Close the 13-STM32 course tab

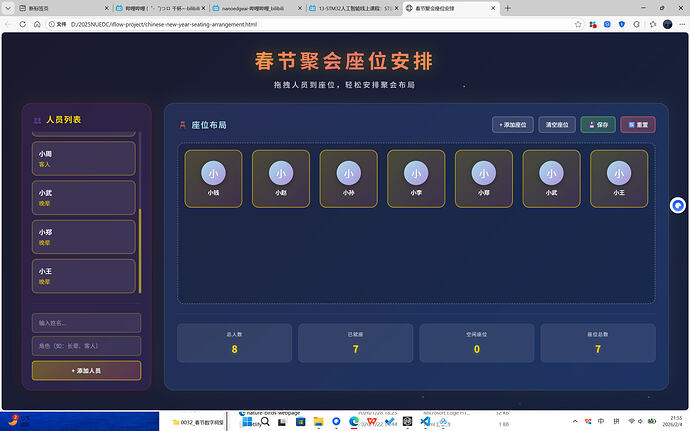tap(396, 8)
